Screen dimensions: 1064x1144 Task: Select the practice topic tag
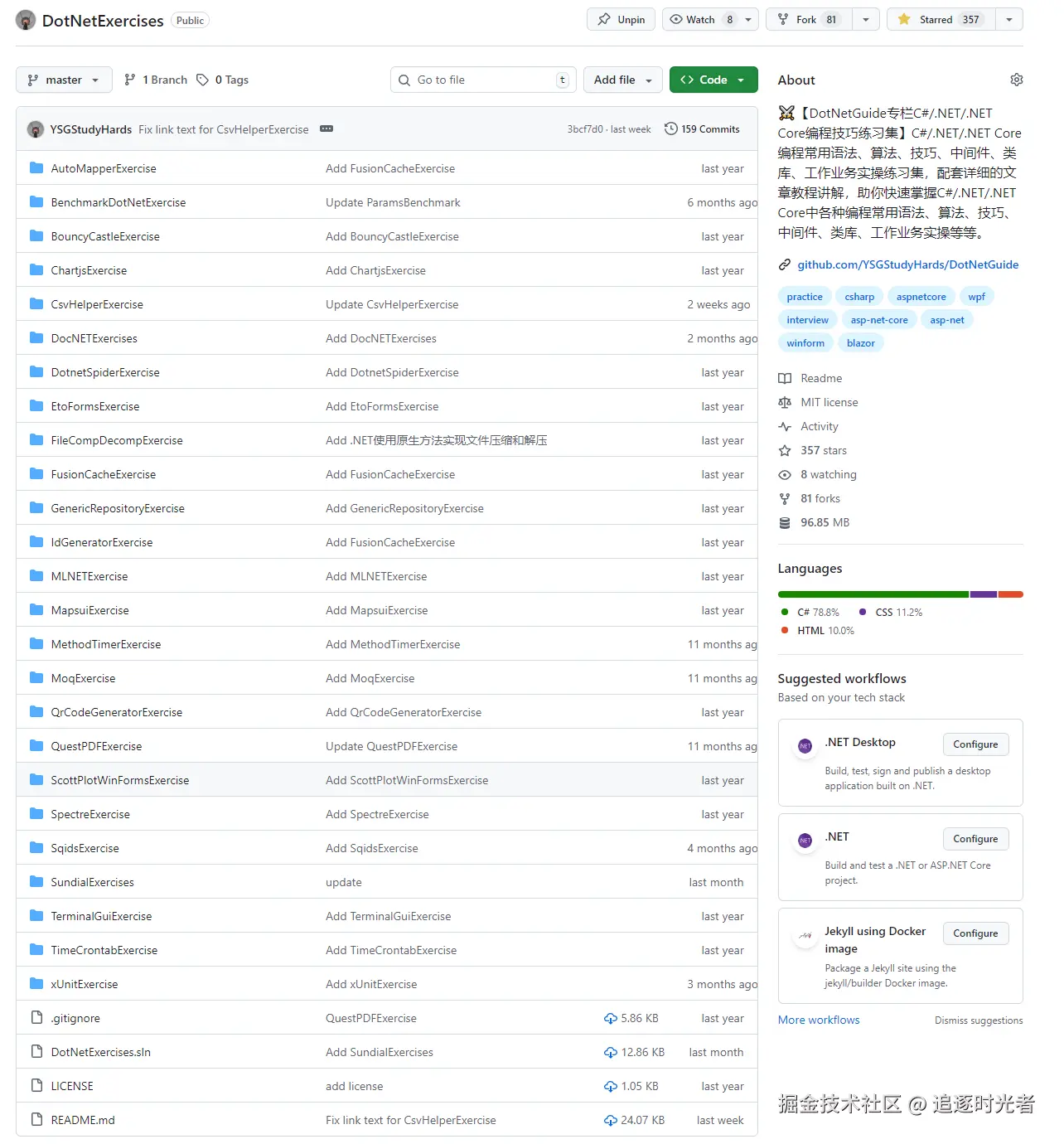tap(805, 297)
